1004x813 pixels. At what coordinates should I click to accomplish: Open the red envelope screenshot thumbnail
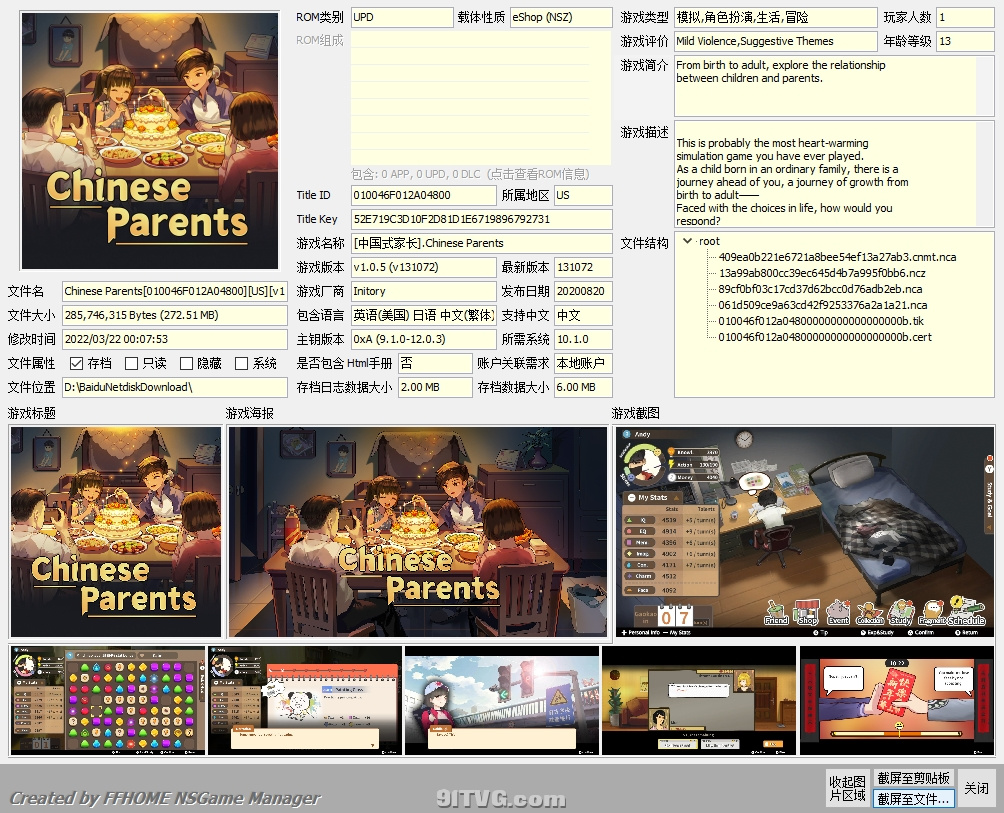pyautogui.click(x=896, y=700)
